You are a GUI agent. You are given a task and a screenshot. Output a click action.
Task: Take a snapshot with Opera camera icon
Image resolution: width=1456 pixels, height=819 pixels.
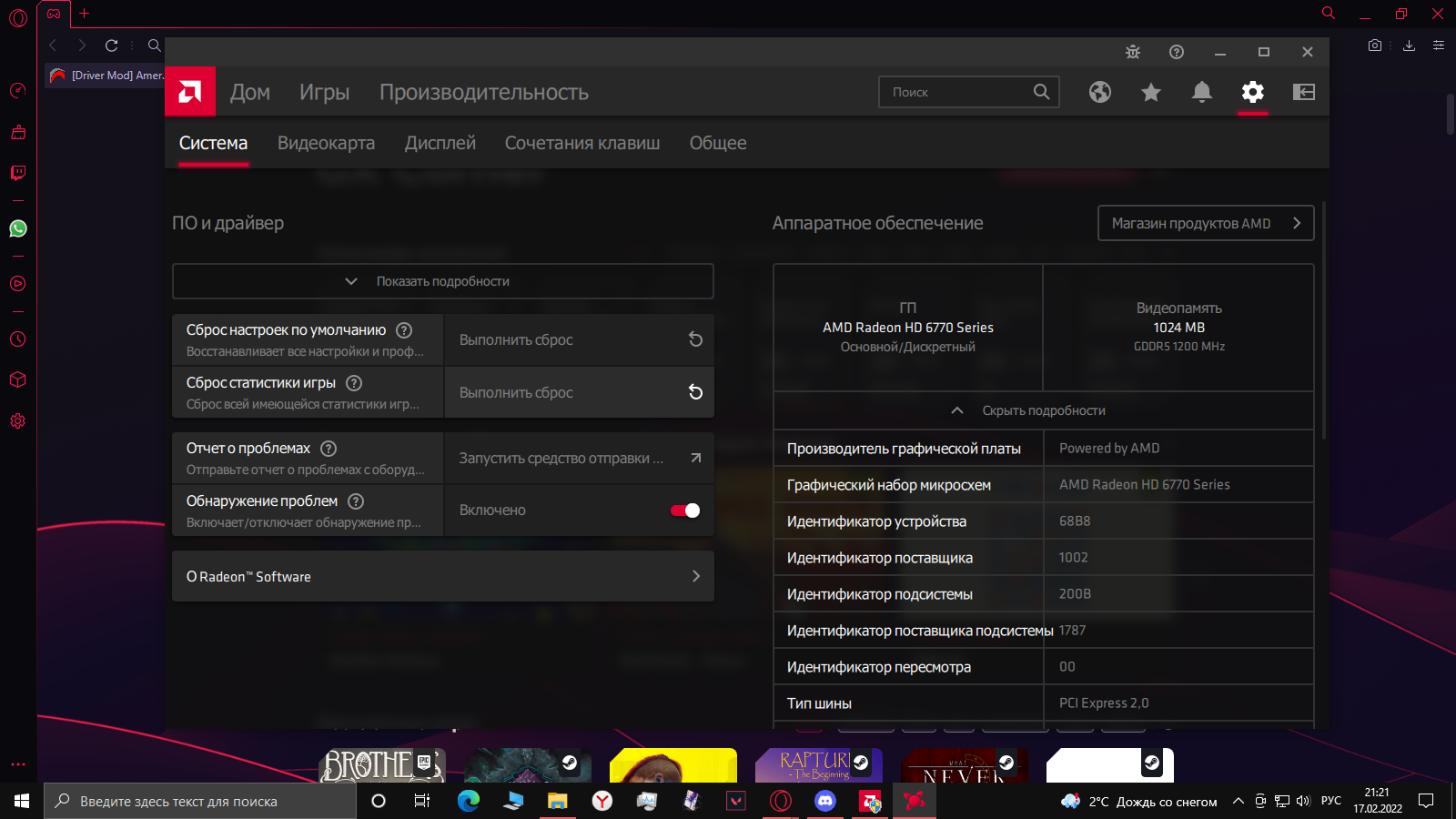pos(1375,45)
